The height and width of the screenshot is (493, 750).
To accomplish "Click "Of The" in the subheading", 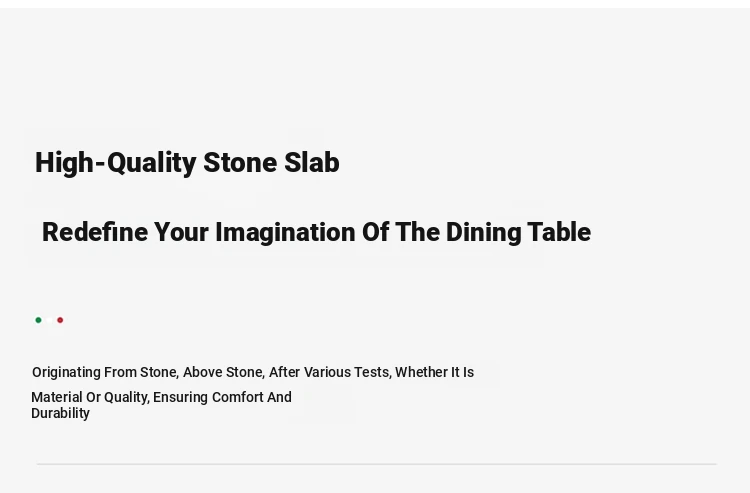I will click(401, 232).
